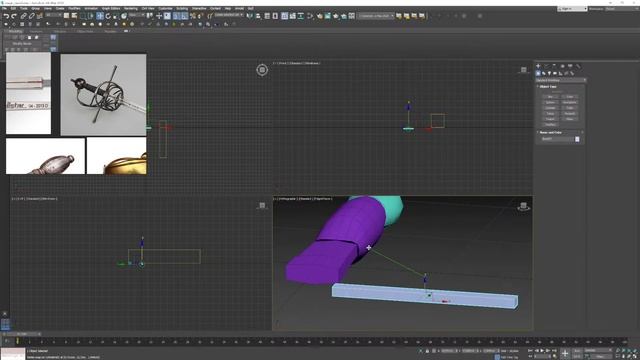Click the Unlink Selection tool

point(31,16)
